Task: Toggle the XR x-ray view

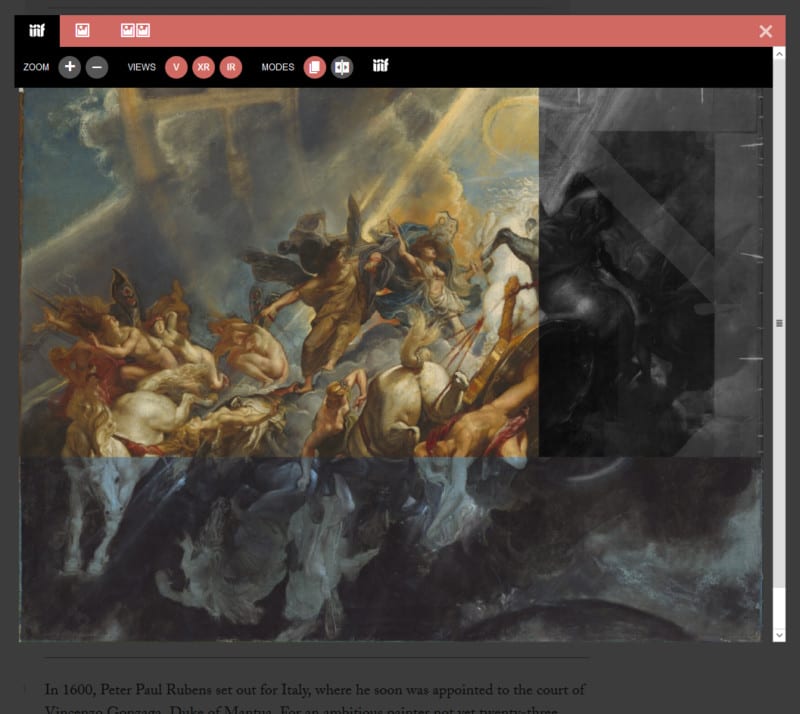Action: click(203, 67)
